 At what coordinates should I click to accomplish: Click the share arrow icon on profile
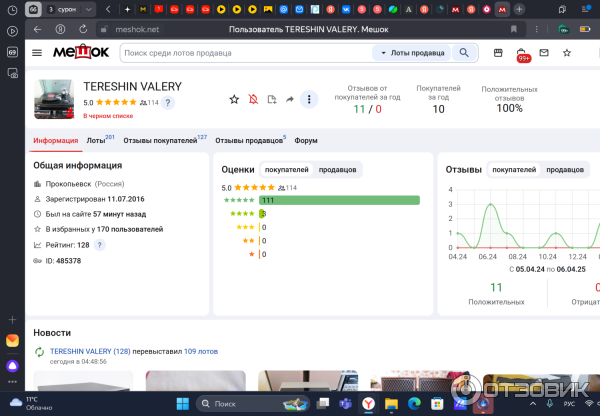tap(289, 99)
